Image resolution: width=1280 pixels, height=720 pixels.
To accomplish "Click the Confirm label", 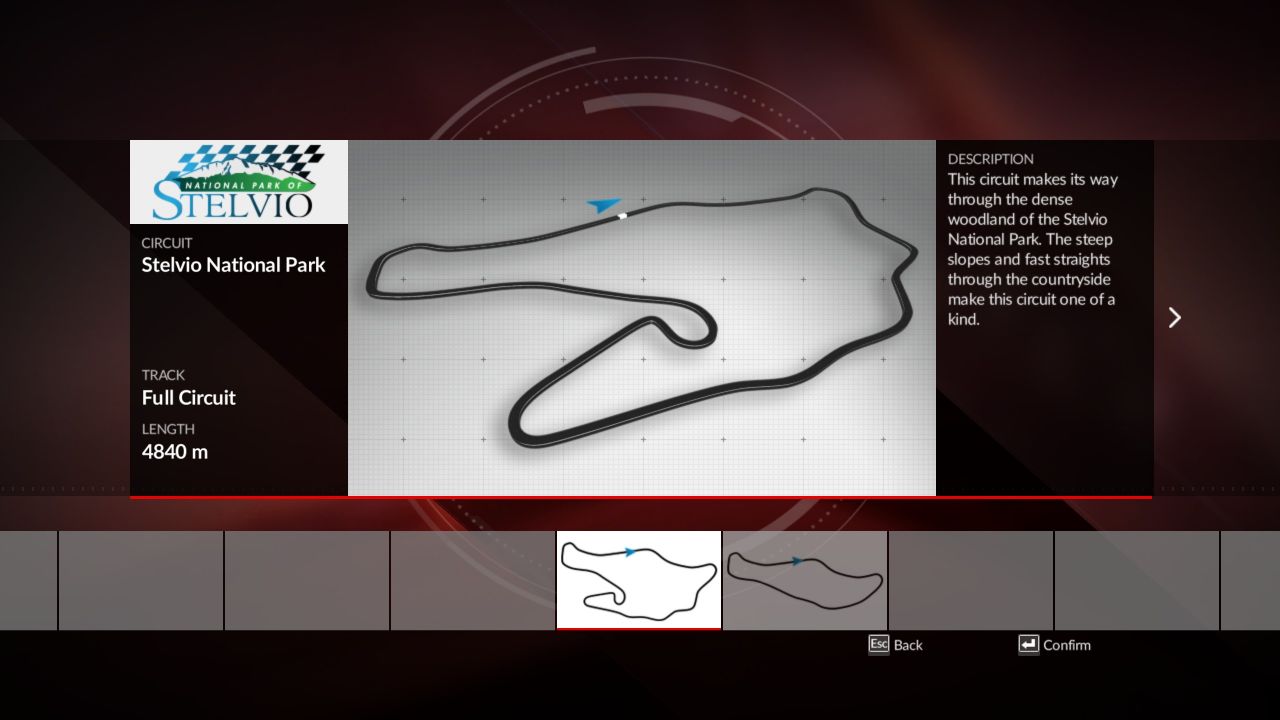I will point(1066,645).
